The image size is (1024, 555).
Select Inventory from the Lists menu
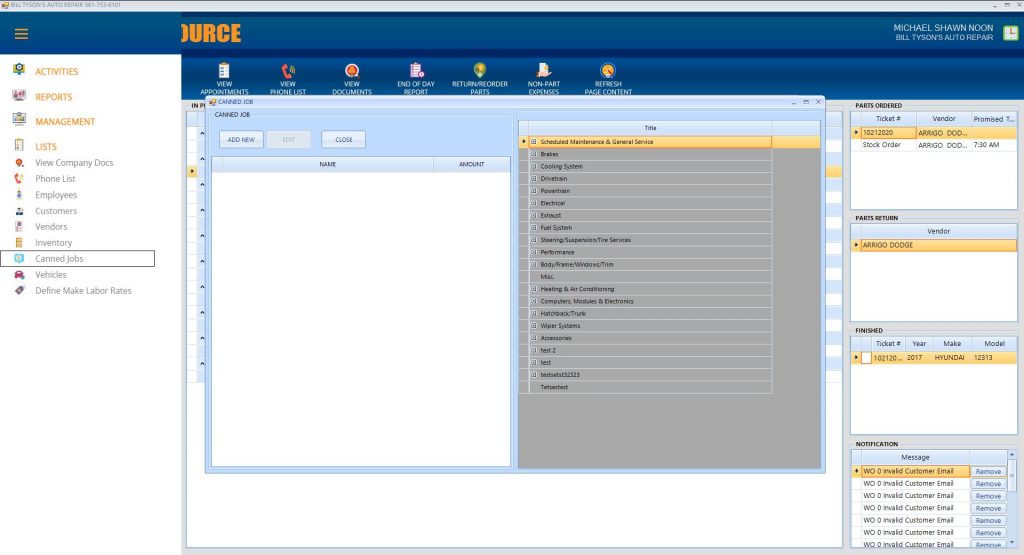click(54, 243)
